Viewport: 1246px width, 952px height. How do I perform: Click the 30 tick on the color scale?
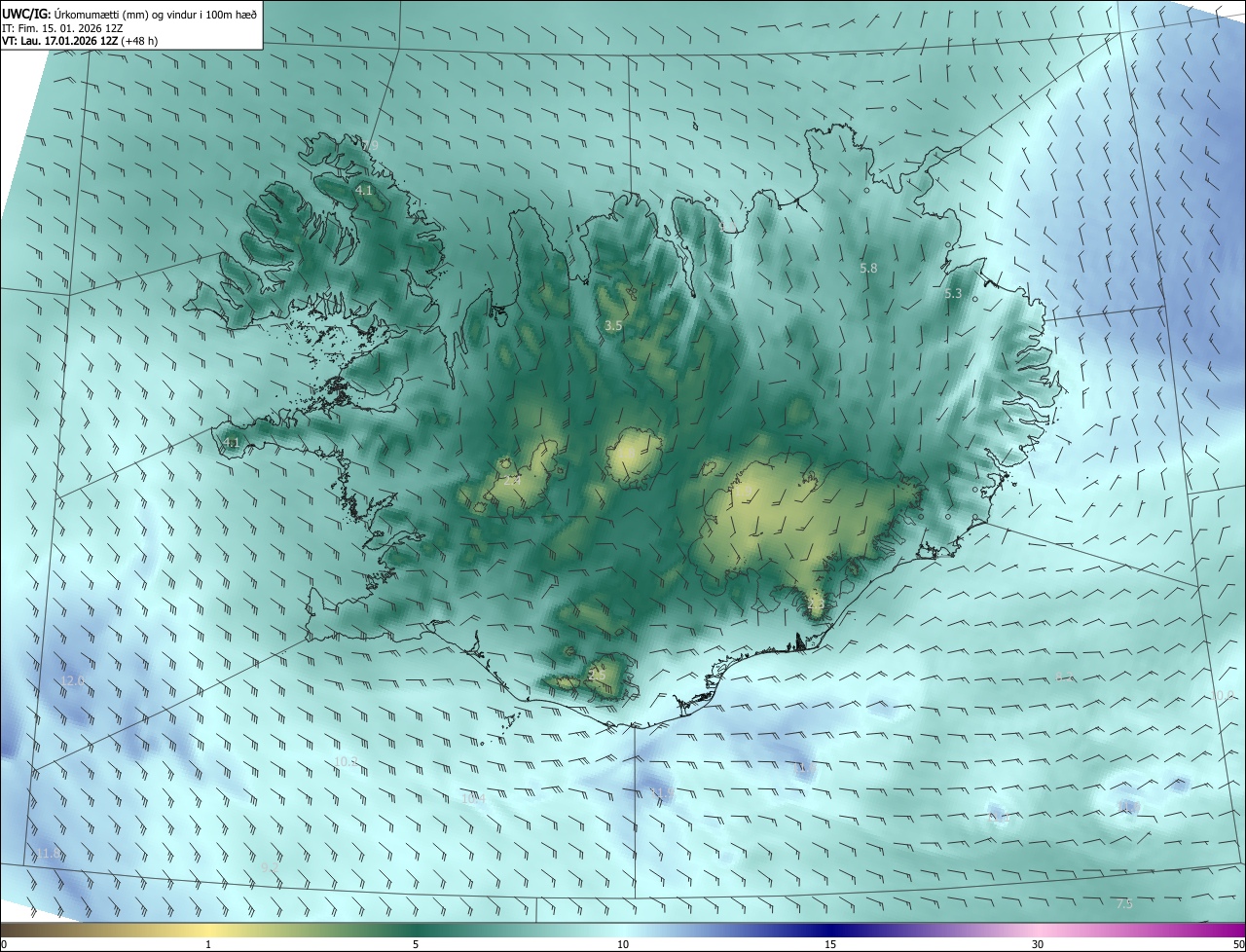point(1038,944)
